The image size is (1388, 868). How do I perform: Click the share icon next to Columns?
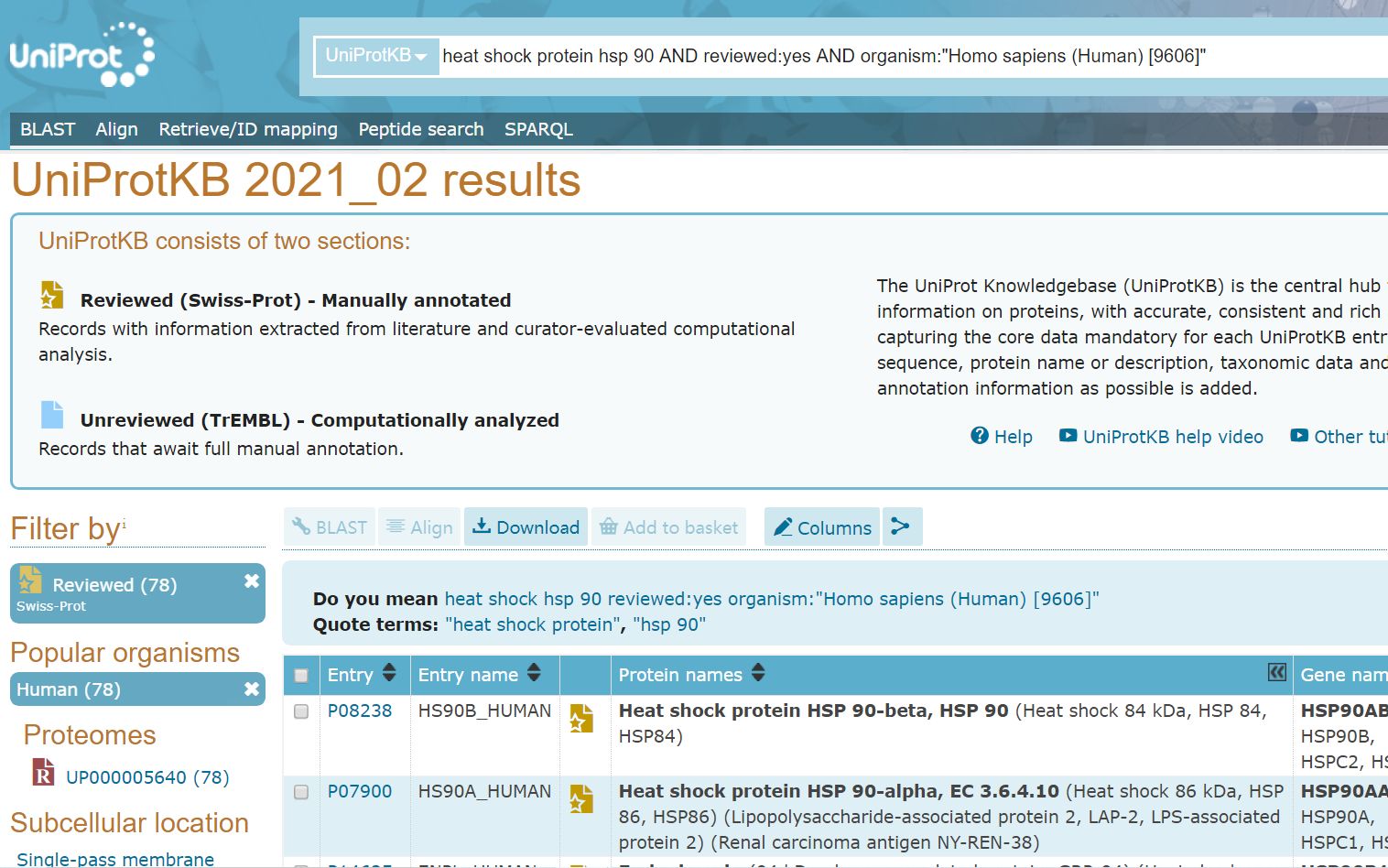pyautogui.click(x=902, y=527)
